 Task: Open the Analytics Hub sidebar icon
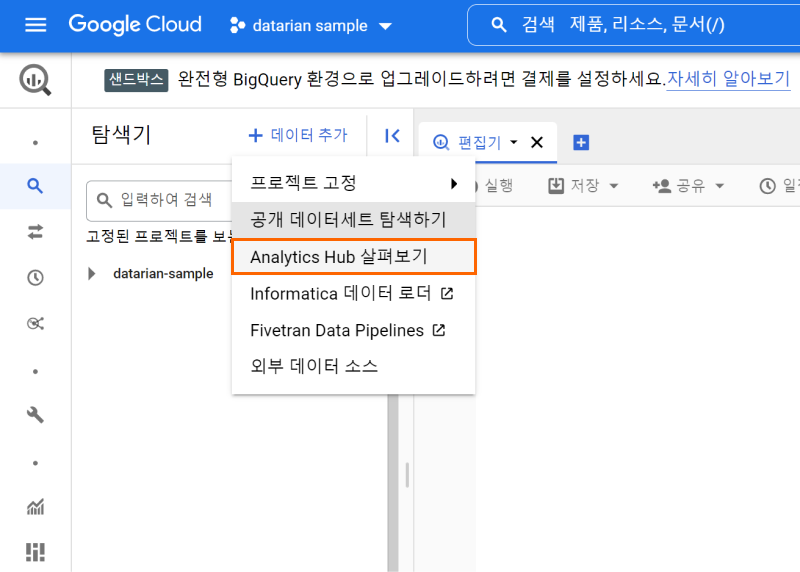tap(35, 324)
